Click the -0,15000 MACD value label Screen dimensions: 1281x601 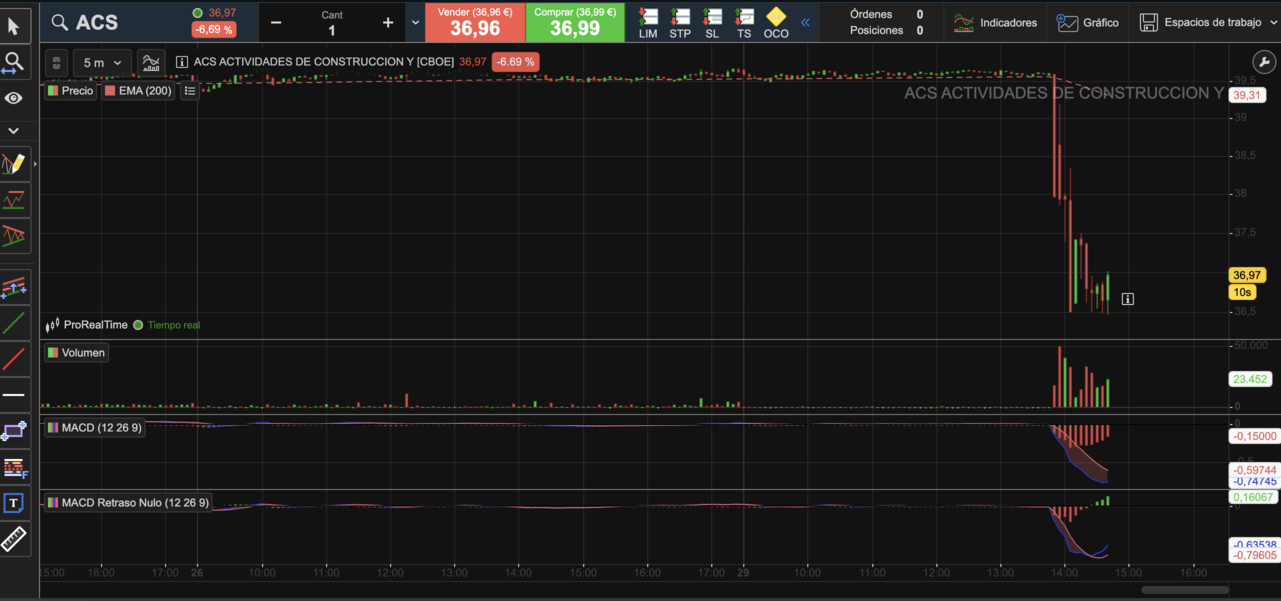(x=1254, y=436)
